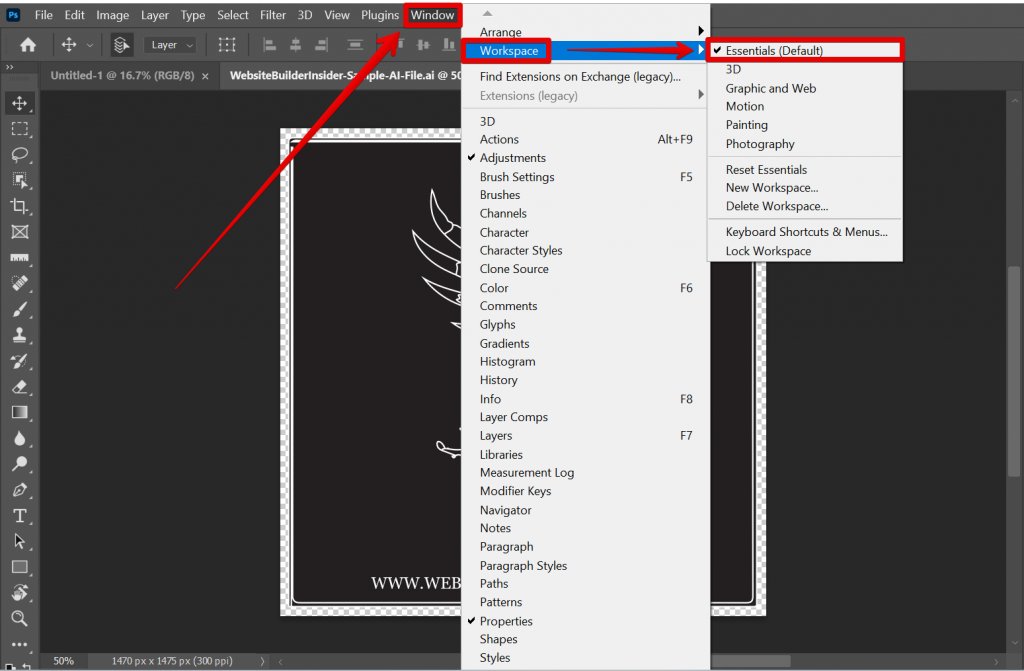Select the Crop tool
The height and width of the screenshot is (671, 1024).
(x=18, y=206)
